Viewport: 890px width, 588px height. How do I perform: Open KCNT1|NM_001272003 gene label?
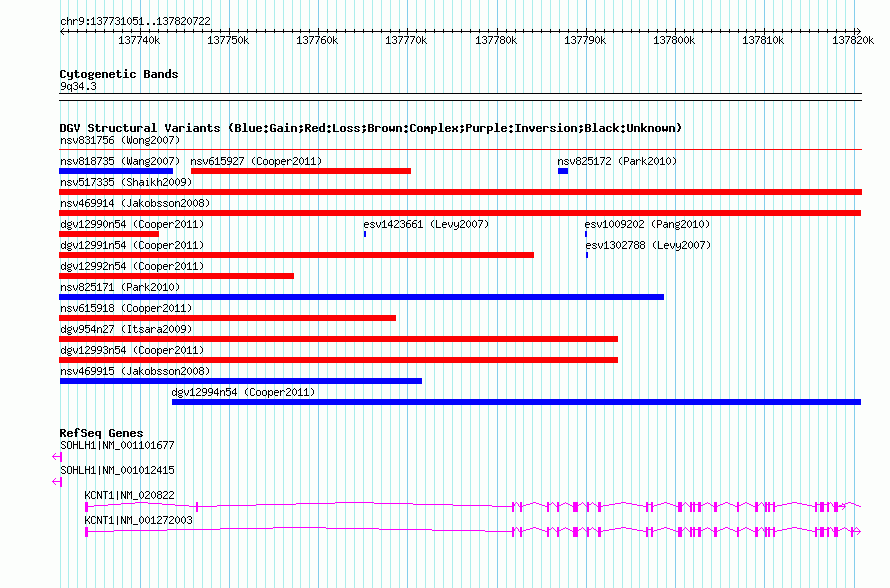pyautogui.click(x=138, y=520)
